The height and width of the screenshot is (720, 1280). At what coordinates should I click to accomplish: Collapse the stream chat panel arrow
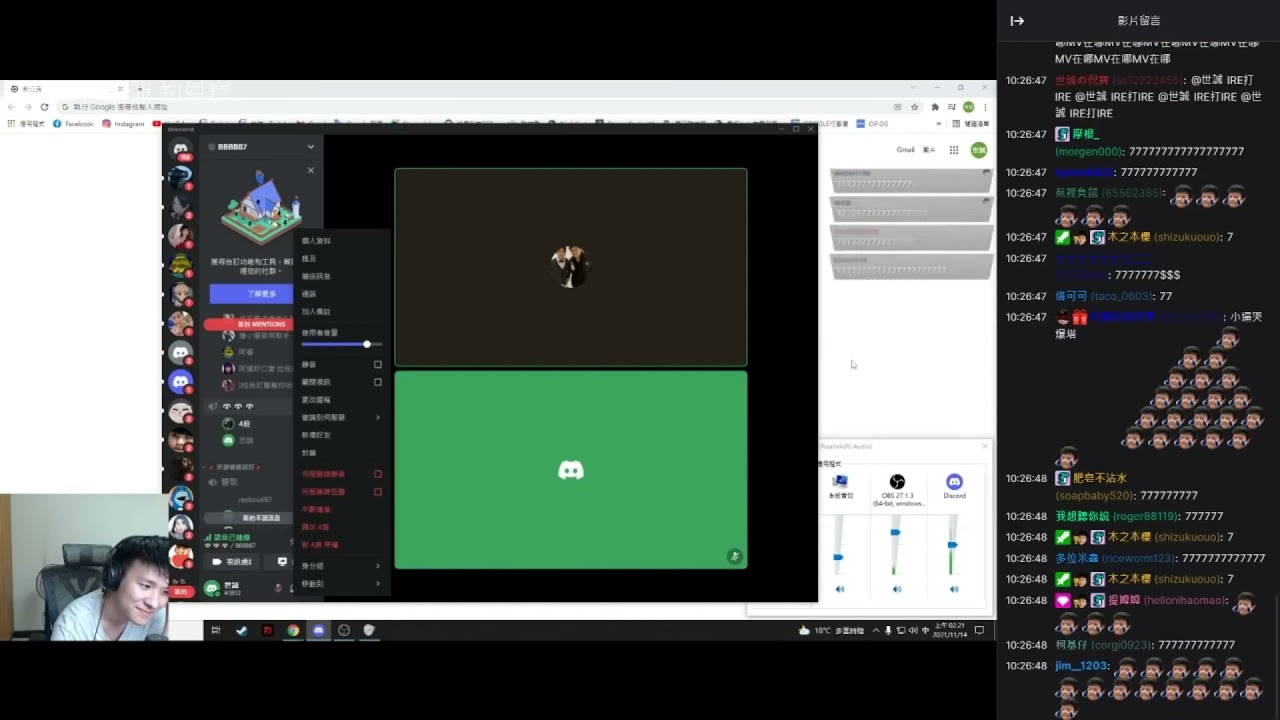[x=1017, y=21]
